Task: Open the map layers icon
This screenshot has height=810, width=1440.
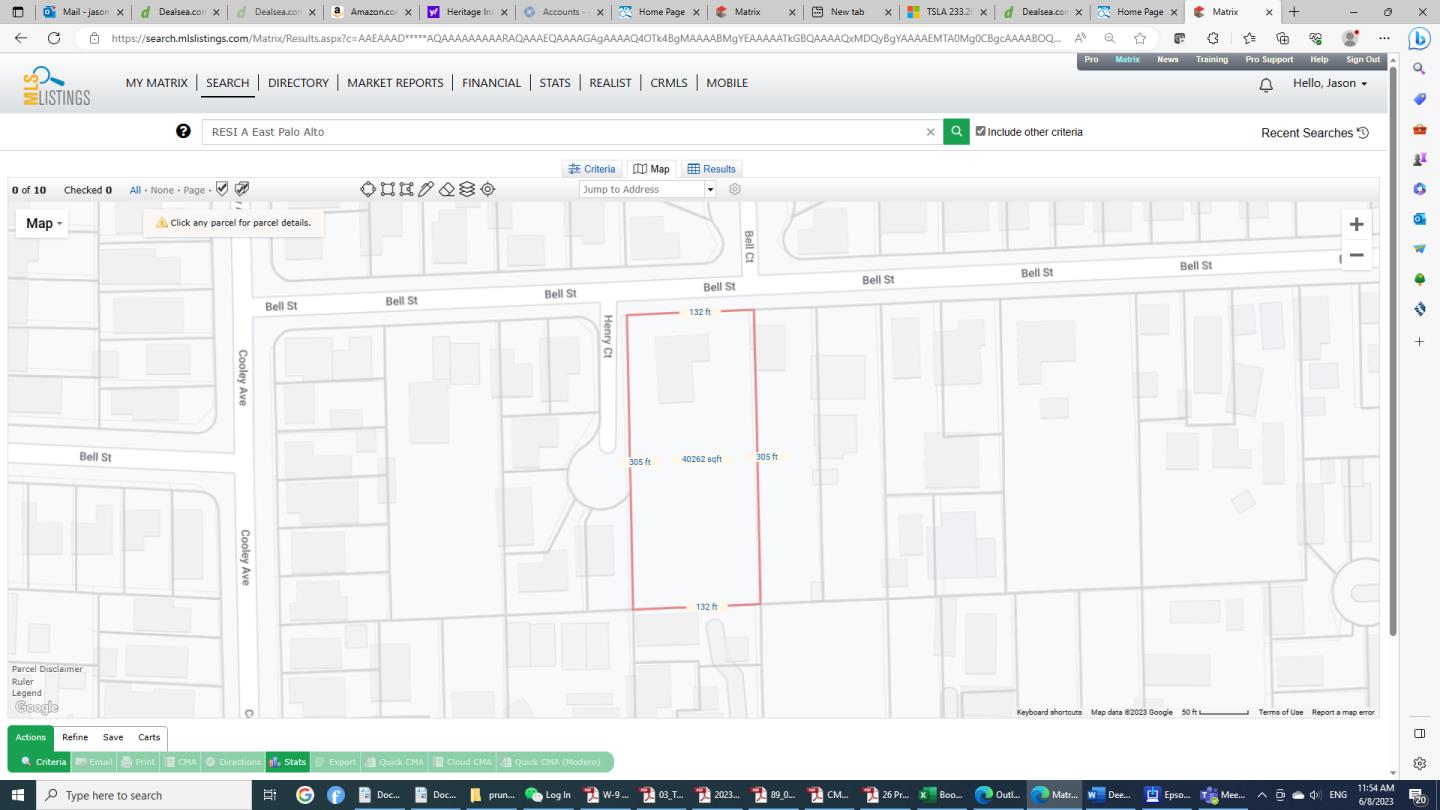Action: [467, 189]
